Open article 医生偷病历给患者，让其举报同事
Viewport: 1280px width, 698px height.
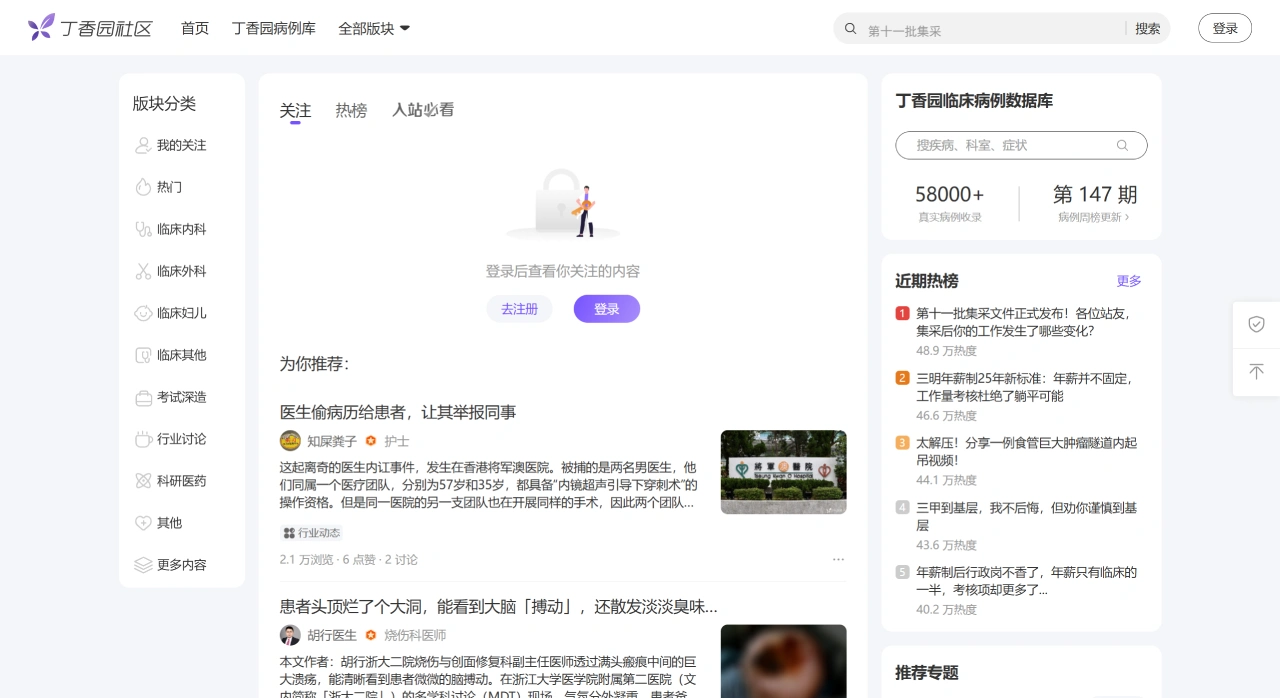(x=398, y=412)
